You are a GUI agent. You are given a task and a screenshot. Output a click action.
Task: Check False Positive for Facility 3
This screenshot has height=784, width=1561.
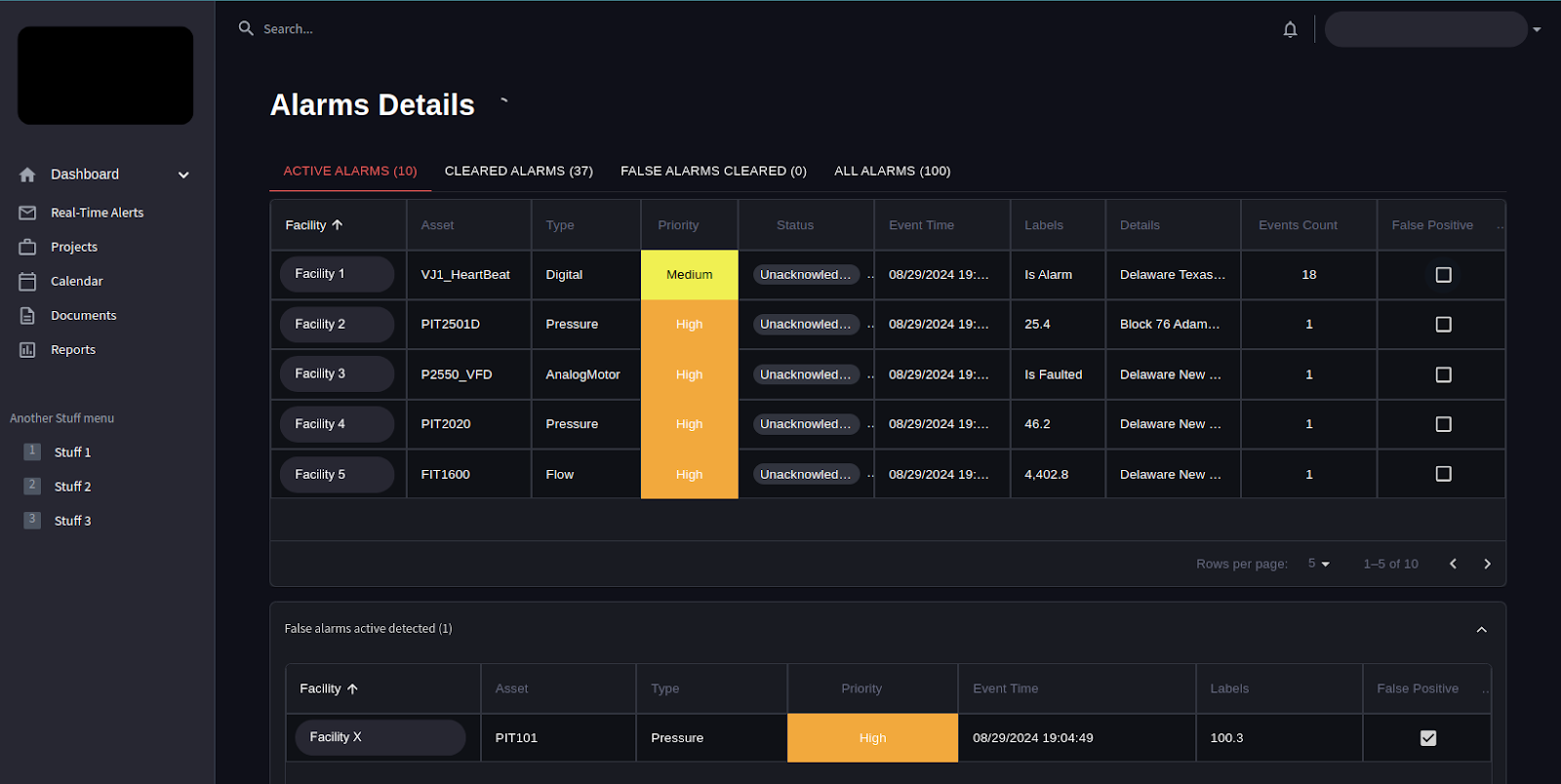[1444, 374]
